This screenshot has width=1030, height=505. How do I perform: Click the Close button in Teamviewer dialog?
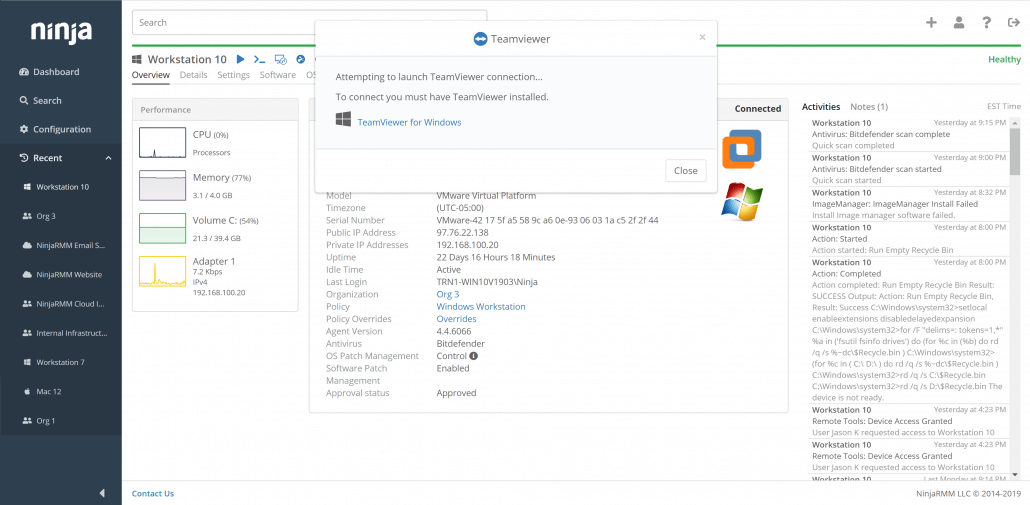685,170
